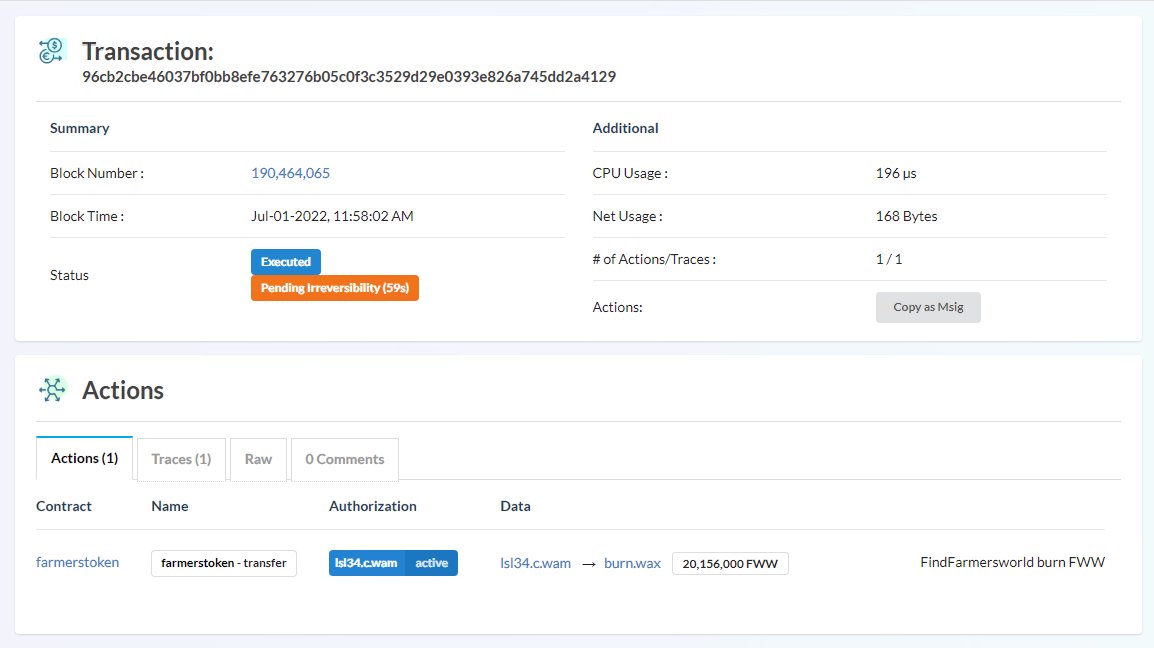The image size is (1154, 648).
Task: Click the Name column header
Action: click(x=170, y=506)
